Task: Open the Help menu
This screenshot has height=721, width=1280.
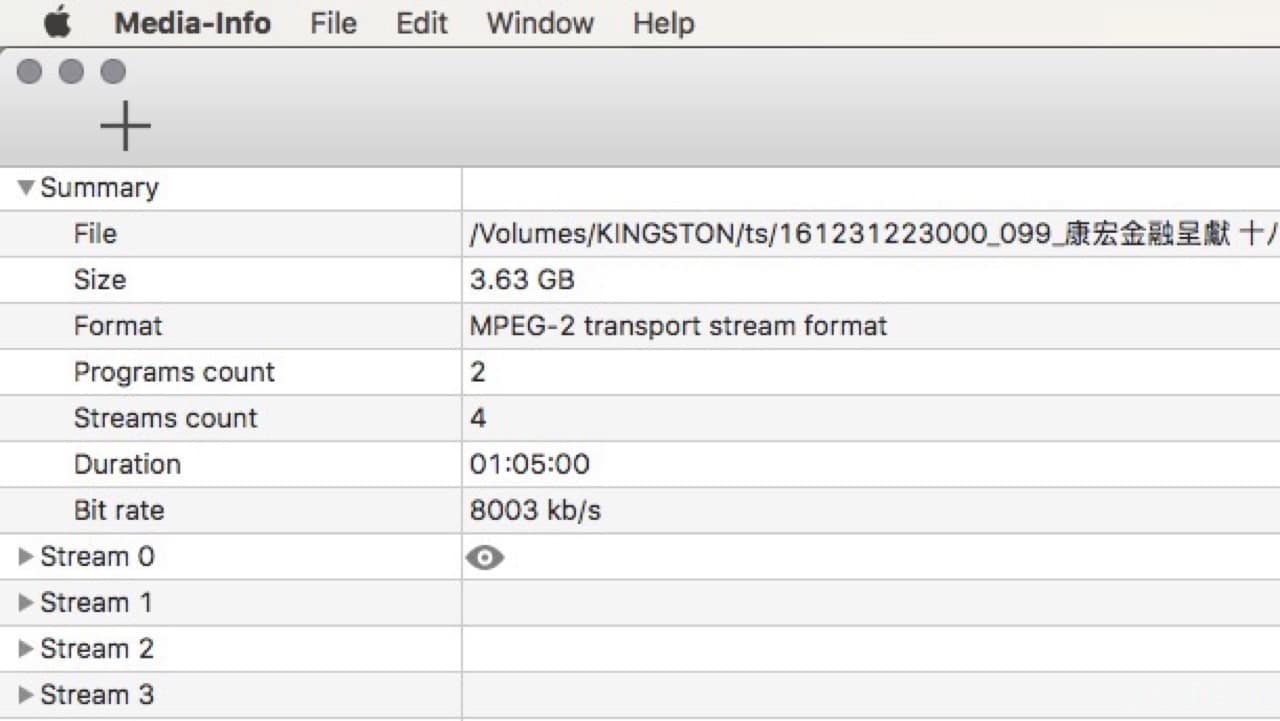Action: (x=663, y=23)
